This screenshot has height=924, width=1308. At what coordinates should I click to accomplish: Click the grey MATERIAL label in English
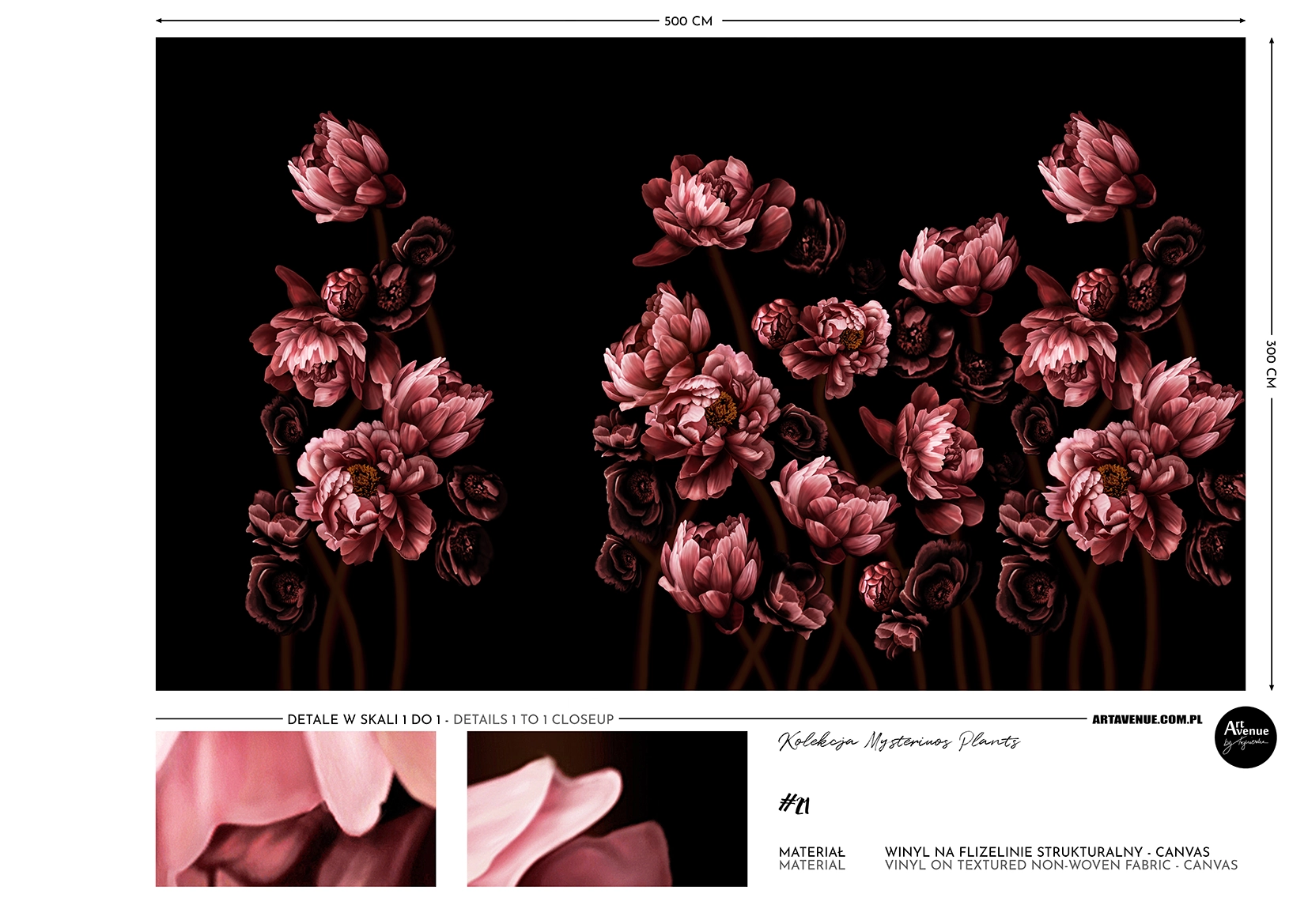811,866
